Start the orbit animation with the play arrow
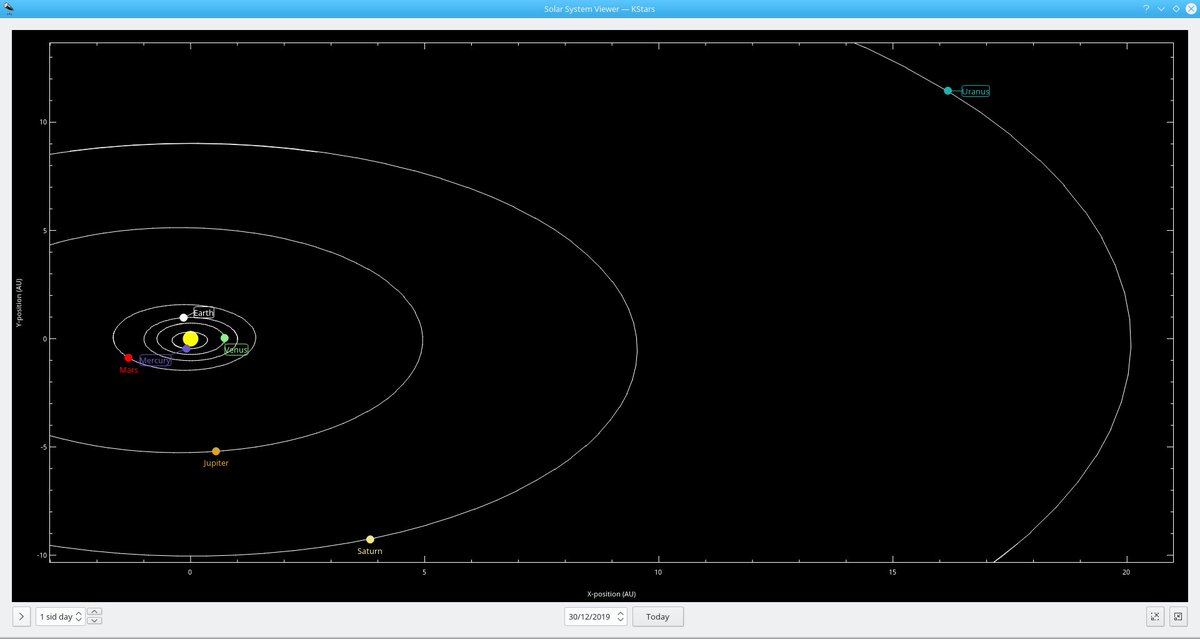 pos(21,617)
